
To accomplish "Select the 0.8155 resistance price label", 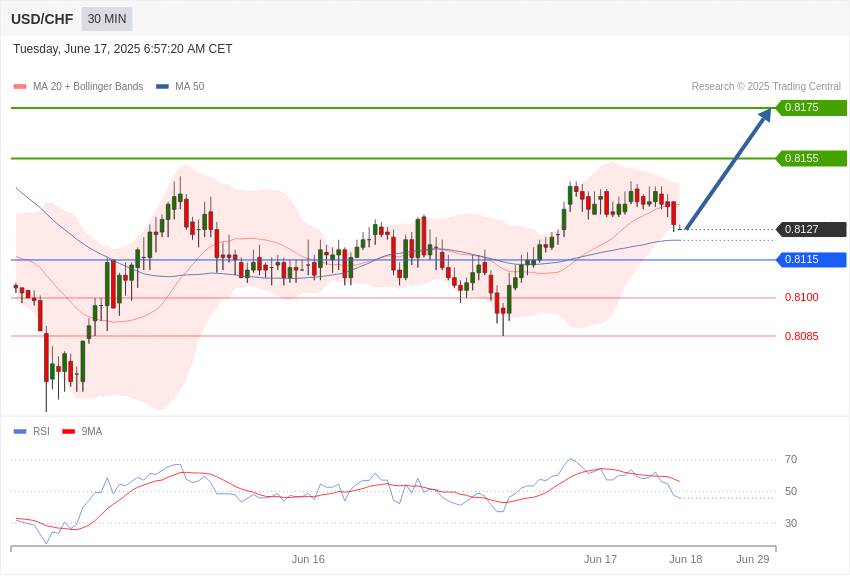I will coord(812,158).
